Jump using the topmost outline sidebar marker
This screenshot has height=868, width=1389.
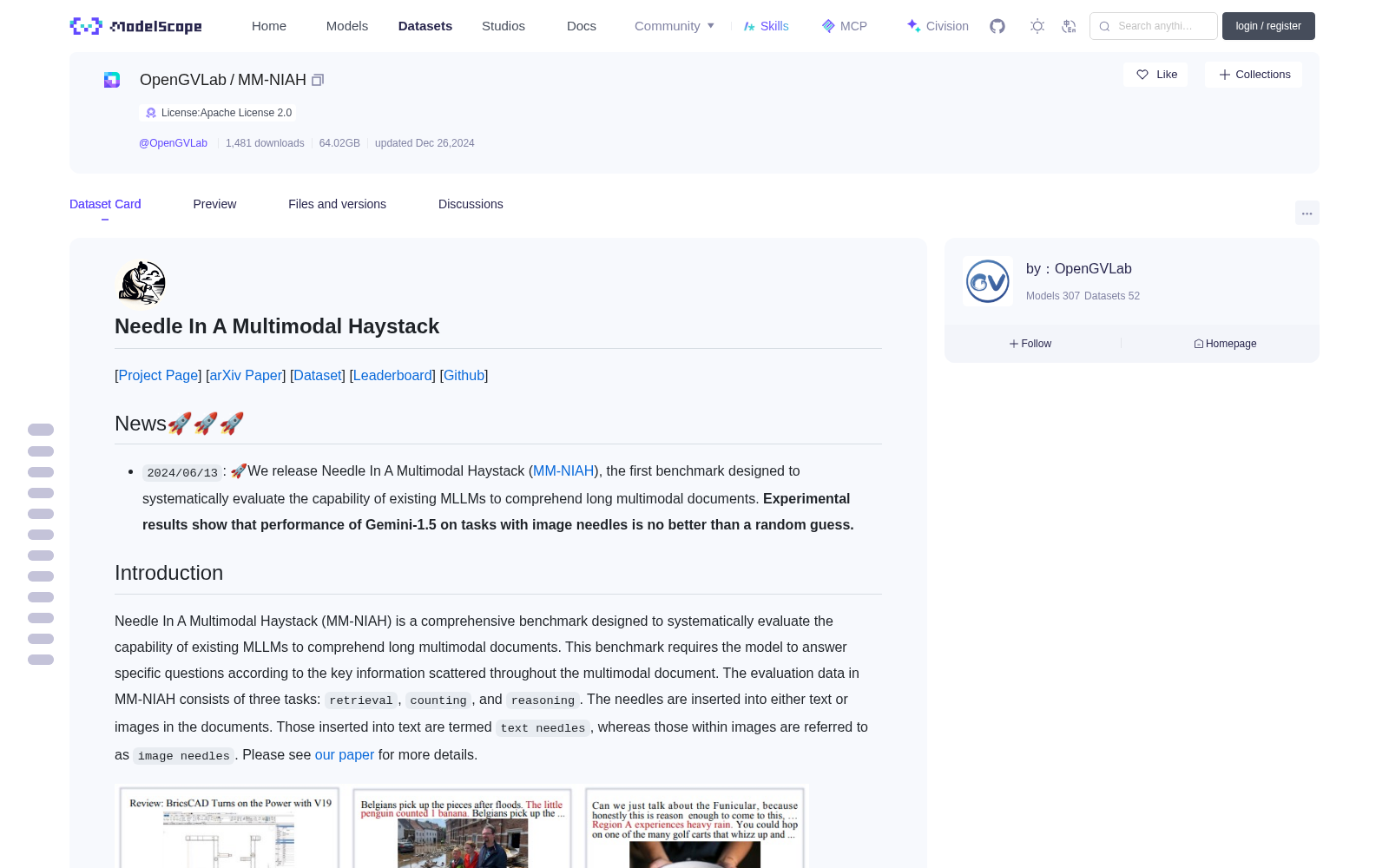pyautogui.click(x=41, y=430)
